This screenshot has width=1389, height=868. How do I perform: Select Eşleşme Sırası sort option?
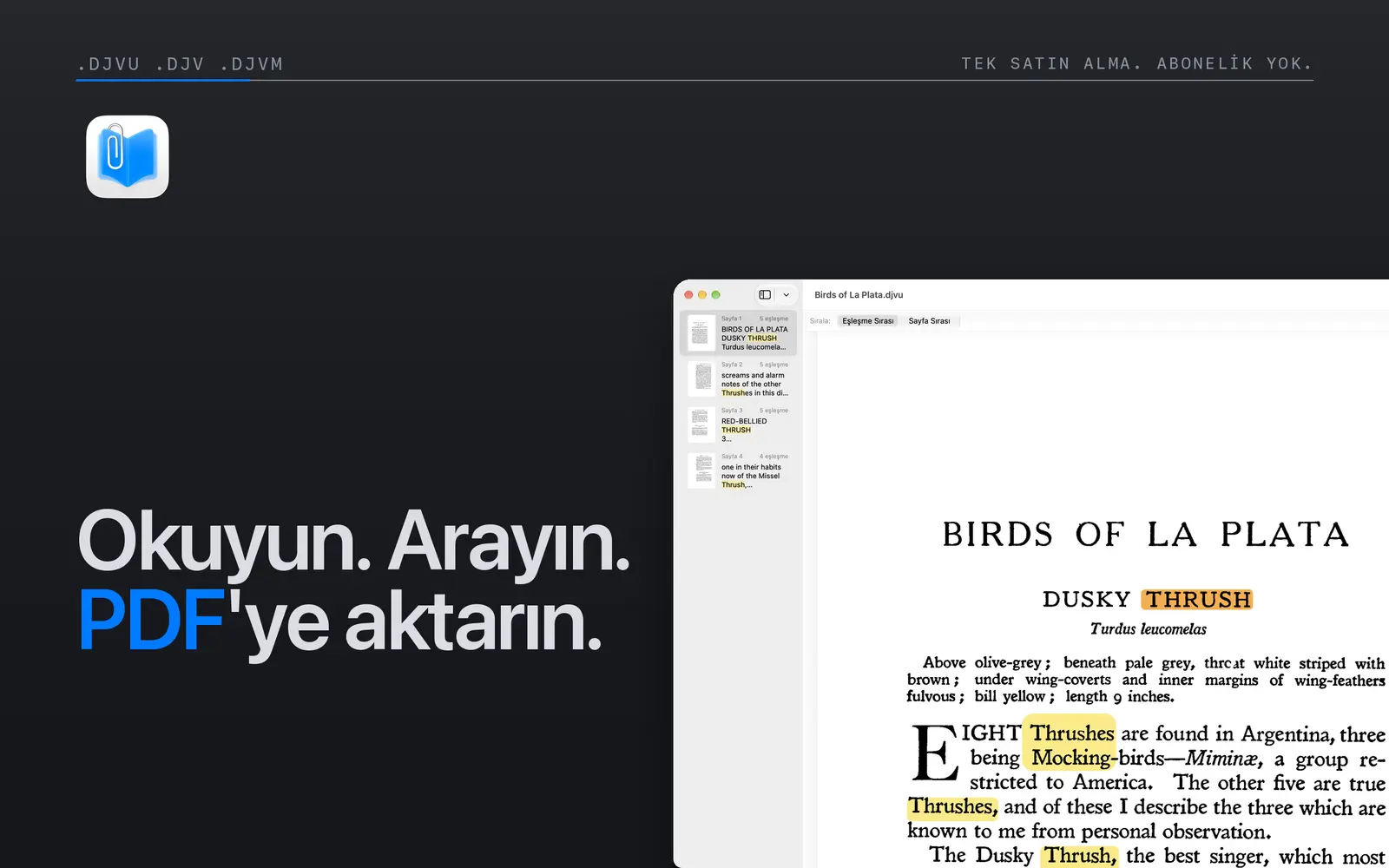point(867,321)
